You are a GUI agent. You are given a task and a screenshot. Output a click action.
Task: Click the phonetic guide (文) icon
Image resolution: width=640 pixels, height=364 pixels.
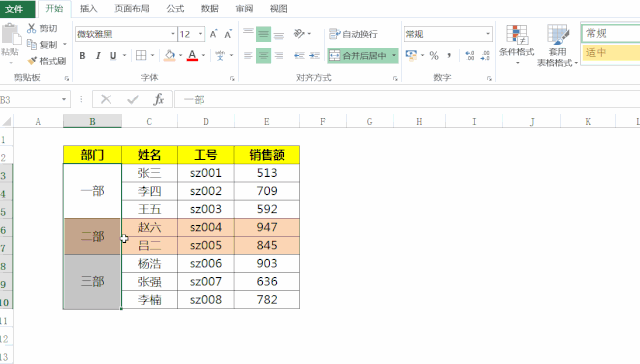(x=220, y=55)
